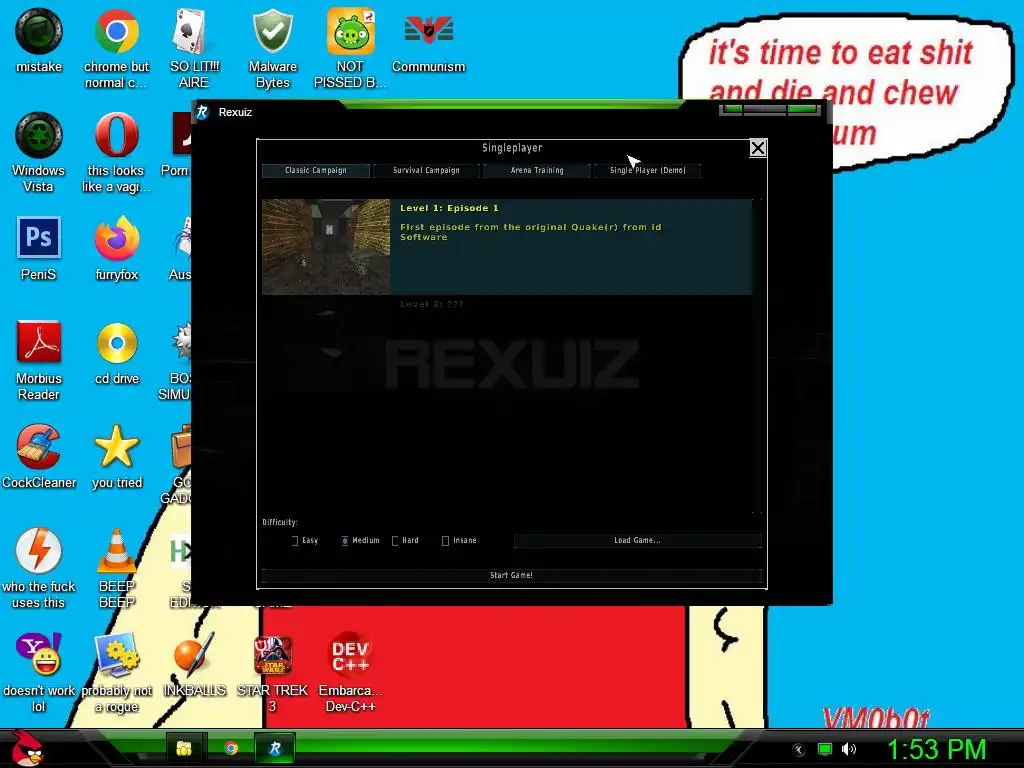Expand the hidden tray icons arrow
Screen dimensions: 1024x768
pyautogui.click(x=799, y=750)
